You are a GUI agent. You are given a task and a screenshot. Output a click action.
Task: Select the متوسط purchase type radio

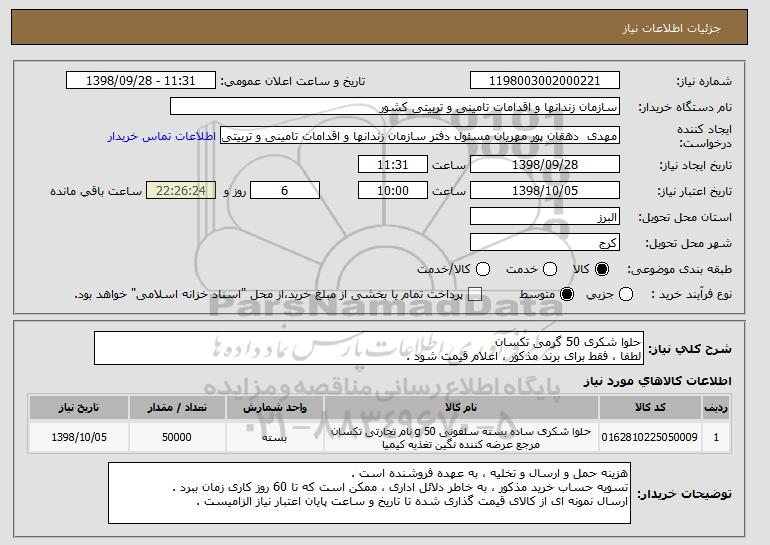click(x=567, y=294)
